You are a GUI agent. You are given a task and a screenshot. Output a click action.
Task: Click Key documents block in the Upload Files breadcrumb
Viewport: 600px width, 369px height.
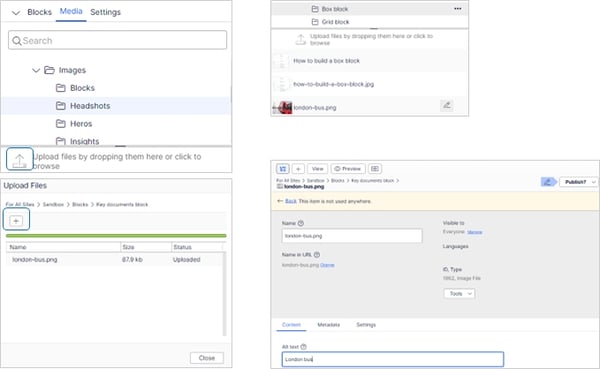(x=122, y=204)
